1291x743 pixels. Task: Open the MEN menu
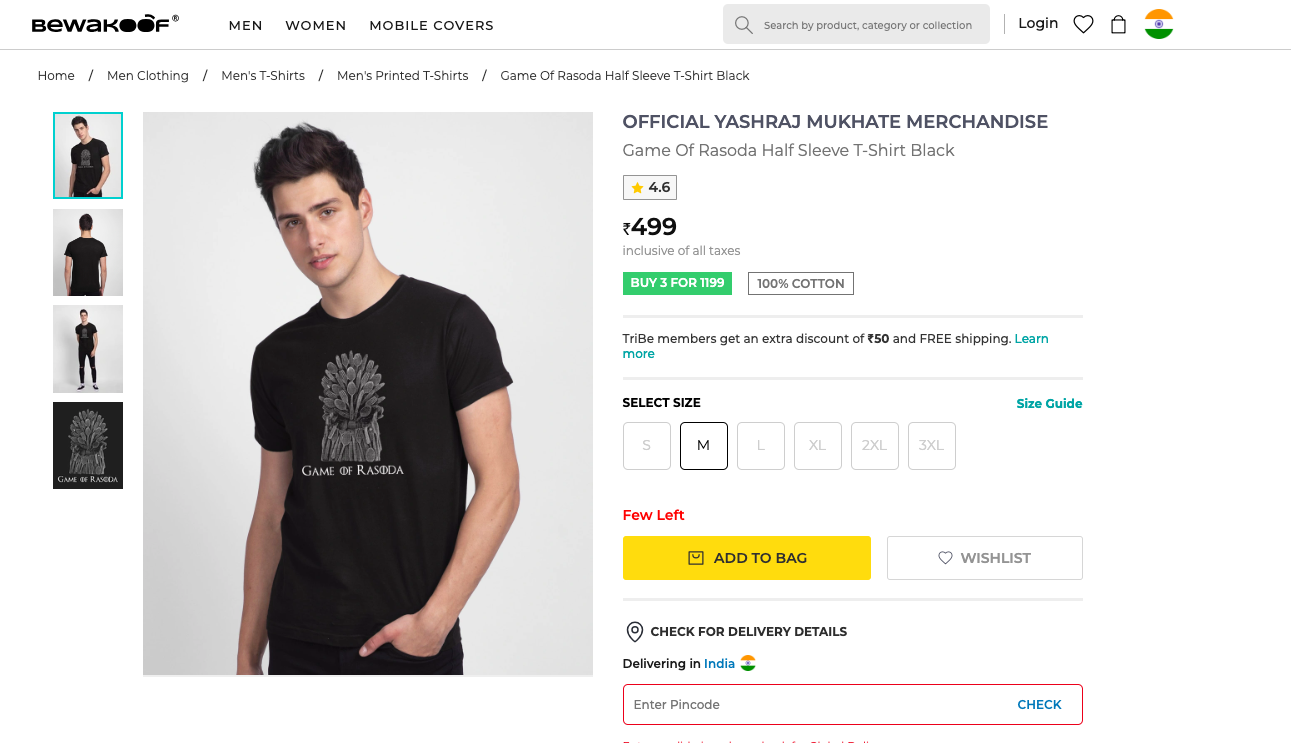(x=245, y=25)
